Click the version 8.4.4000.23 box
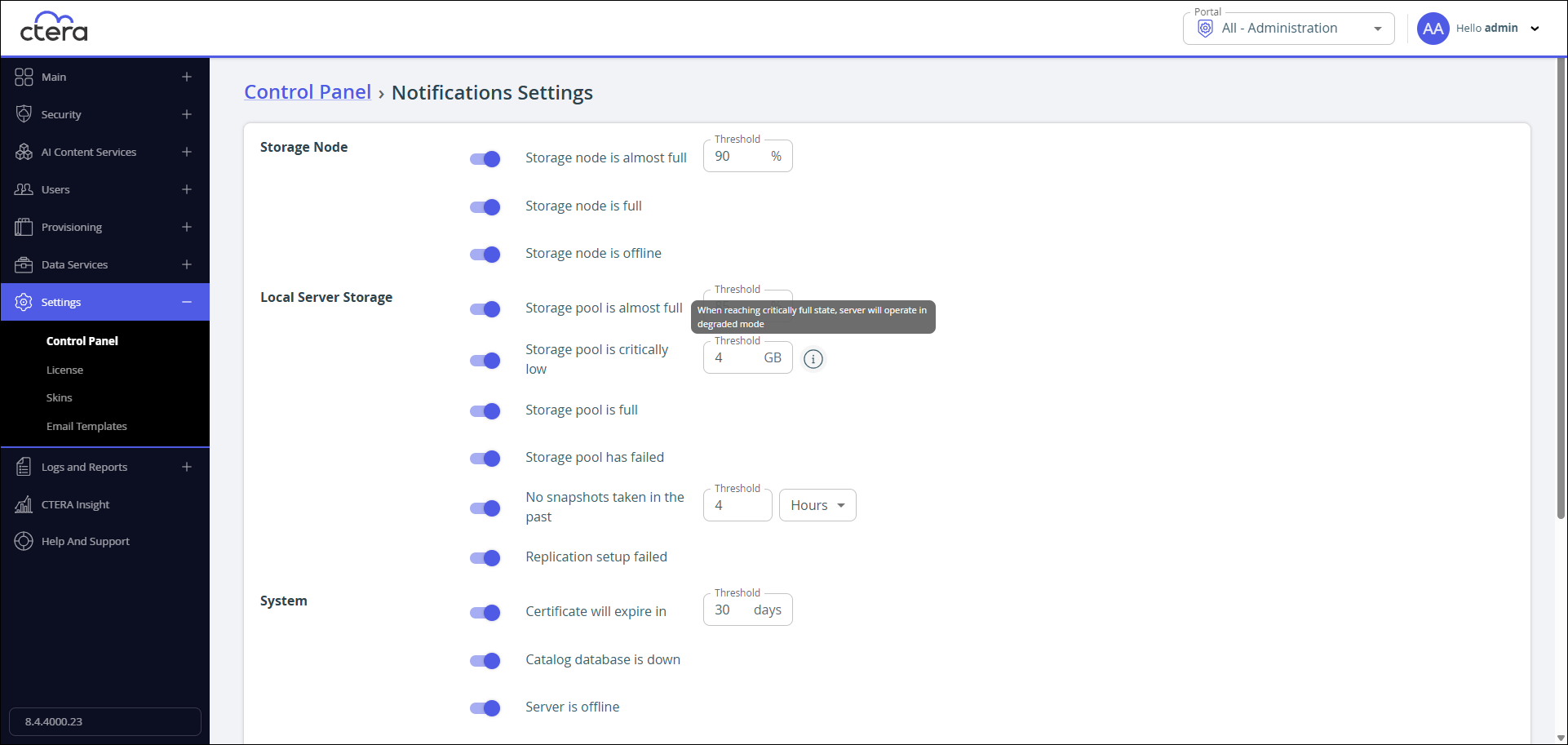The image size is (1568, 745). click(105, 721)
